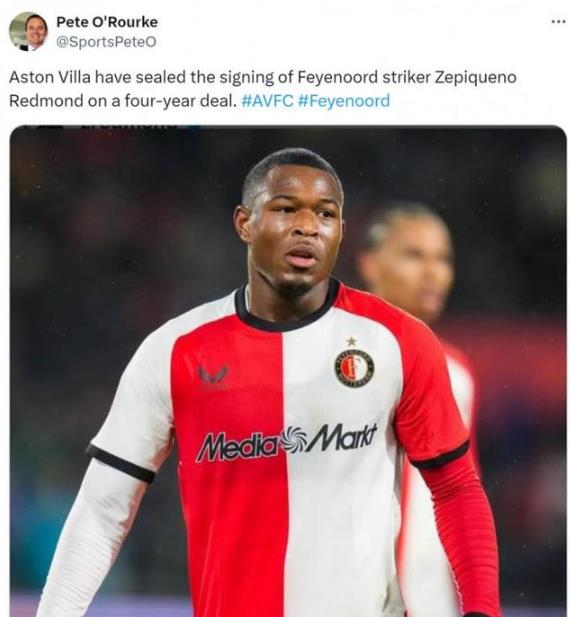
Task: Click the tweet text starting with Aston Villa
Action: [x=262, y=89]
